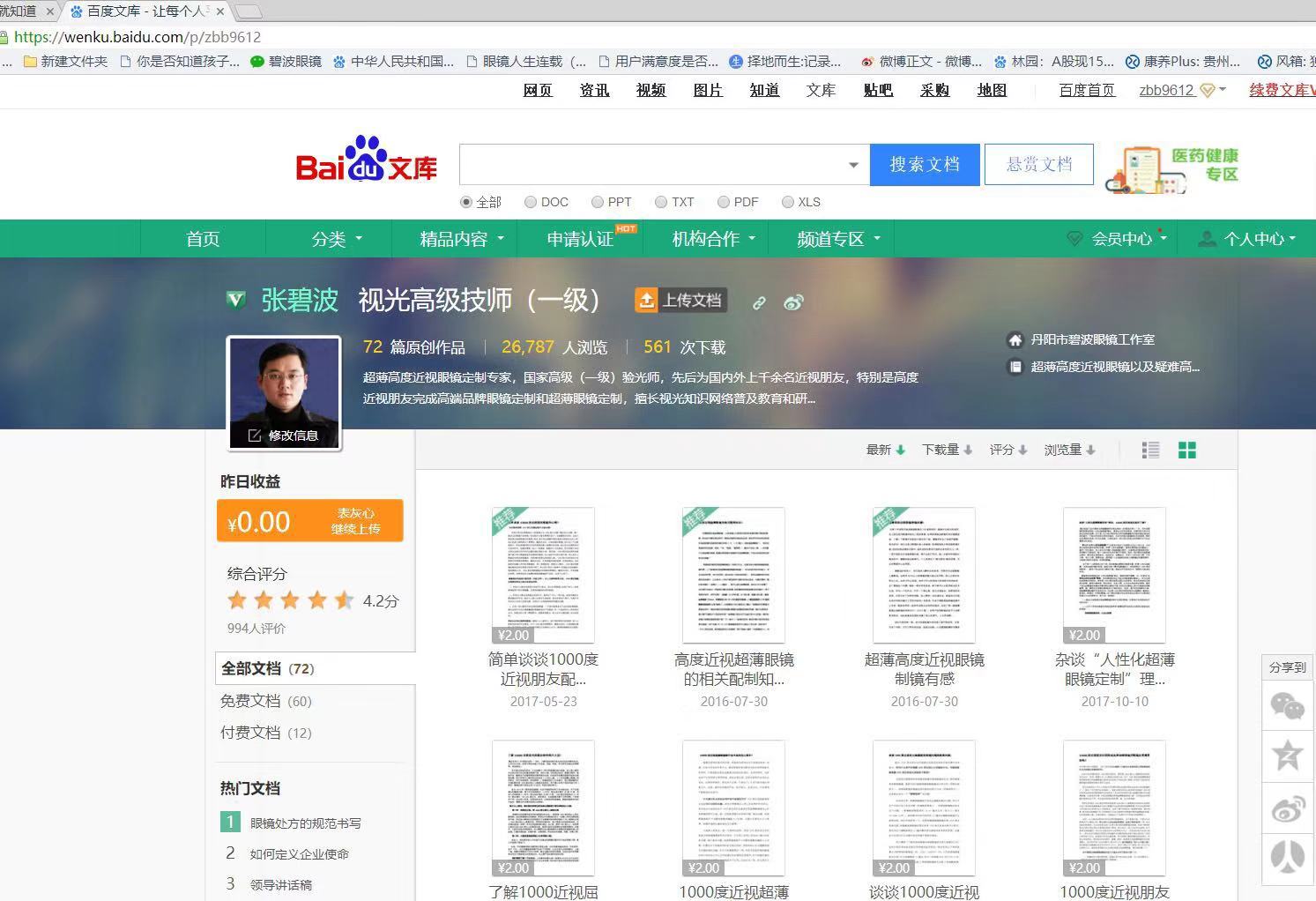
Task: Click the 上传文档 button
Action: tap(680, 301)
